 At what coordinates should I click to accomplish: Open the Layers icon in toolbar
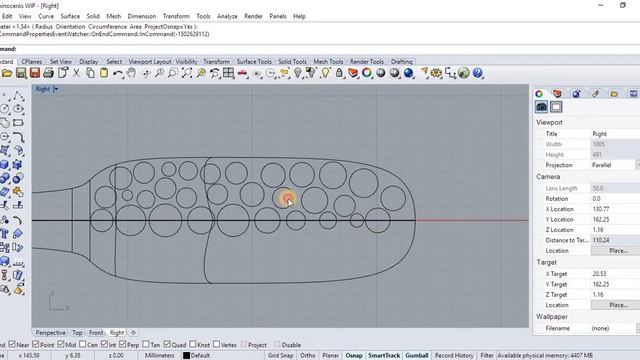tap(353, 73)
